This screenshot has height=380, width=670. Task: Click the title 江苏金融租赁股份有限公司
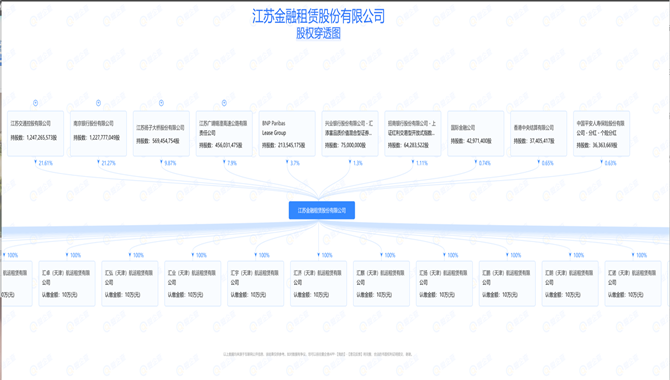click(x=318, y=16)
